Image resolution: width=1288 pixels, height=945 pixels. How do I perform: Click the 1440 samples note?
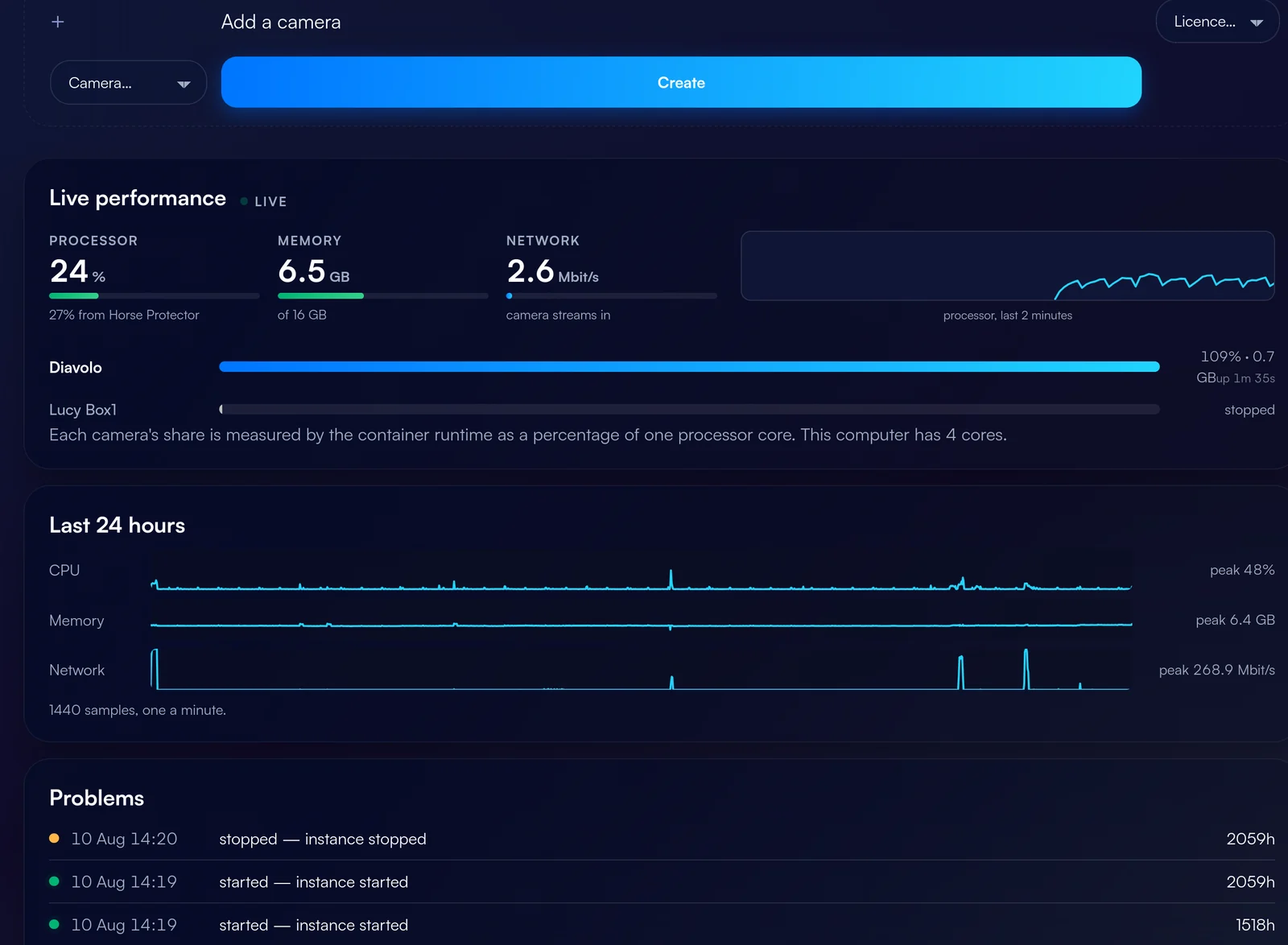(138, 710)
